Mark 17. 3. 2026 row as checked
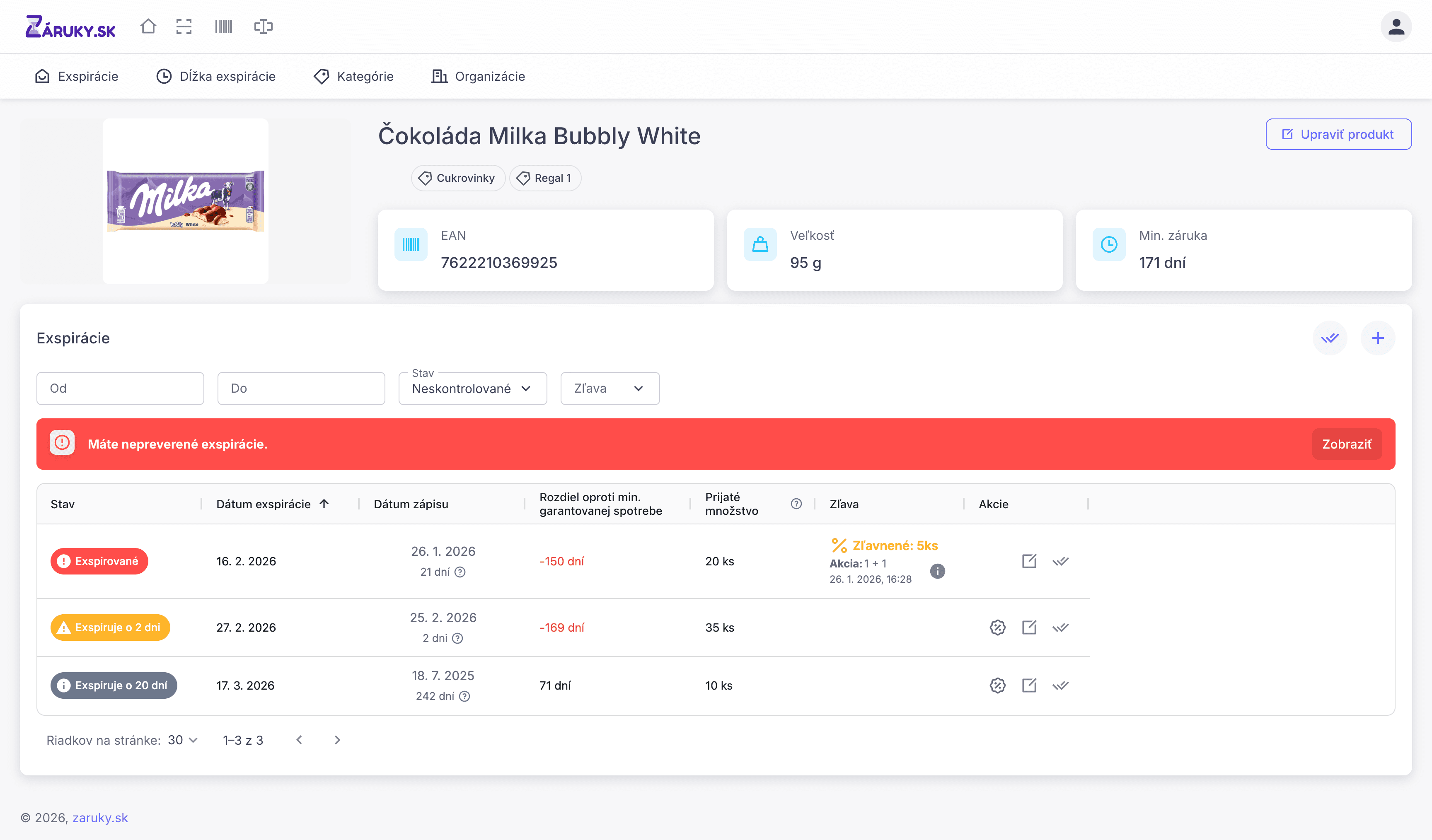The width and height of the screenshot is (1432, 840). 1060,686
